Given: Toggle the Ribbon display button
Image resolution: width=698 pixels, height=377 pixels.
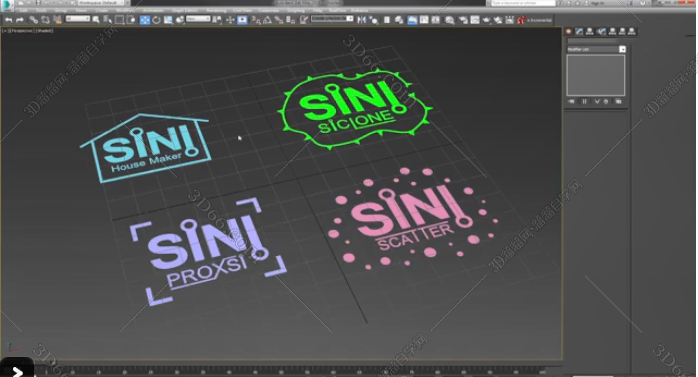Looking at the screenshot, I should [413, 20].
